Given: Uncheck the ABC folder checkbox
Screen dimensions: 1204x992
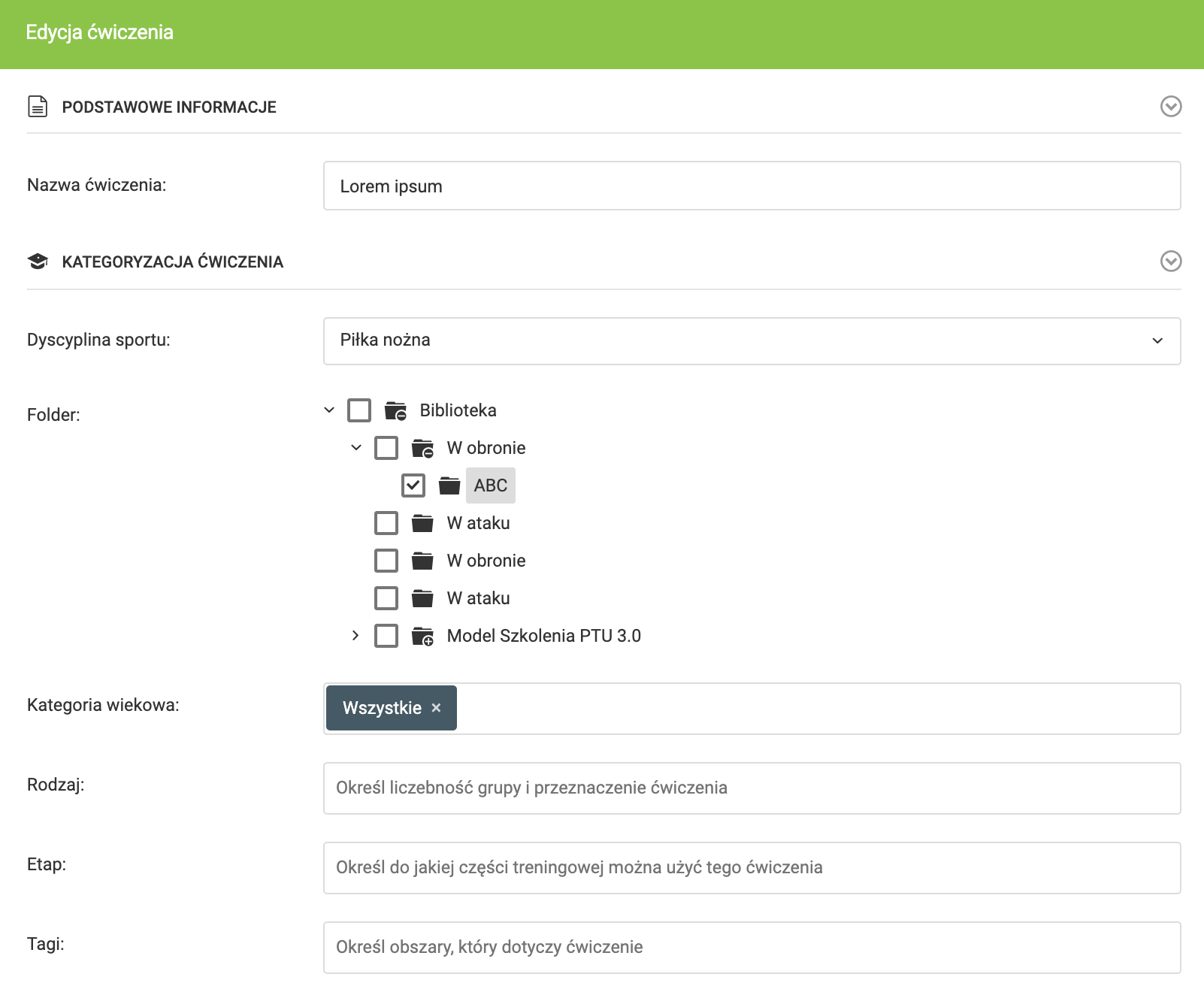Looking at the screenshot, I should point(413,485).
